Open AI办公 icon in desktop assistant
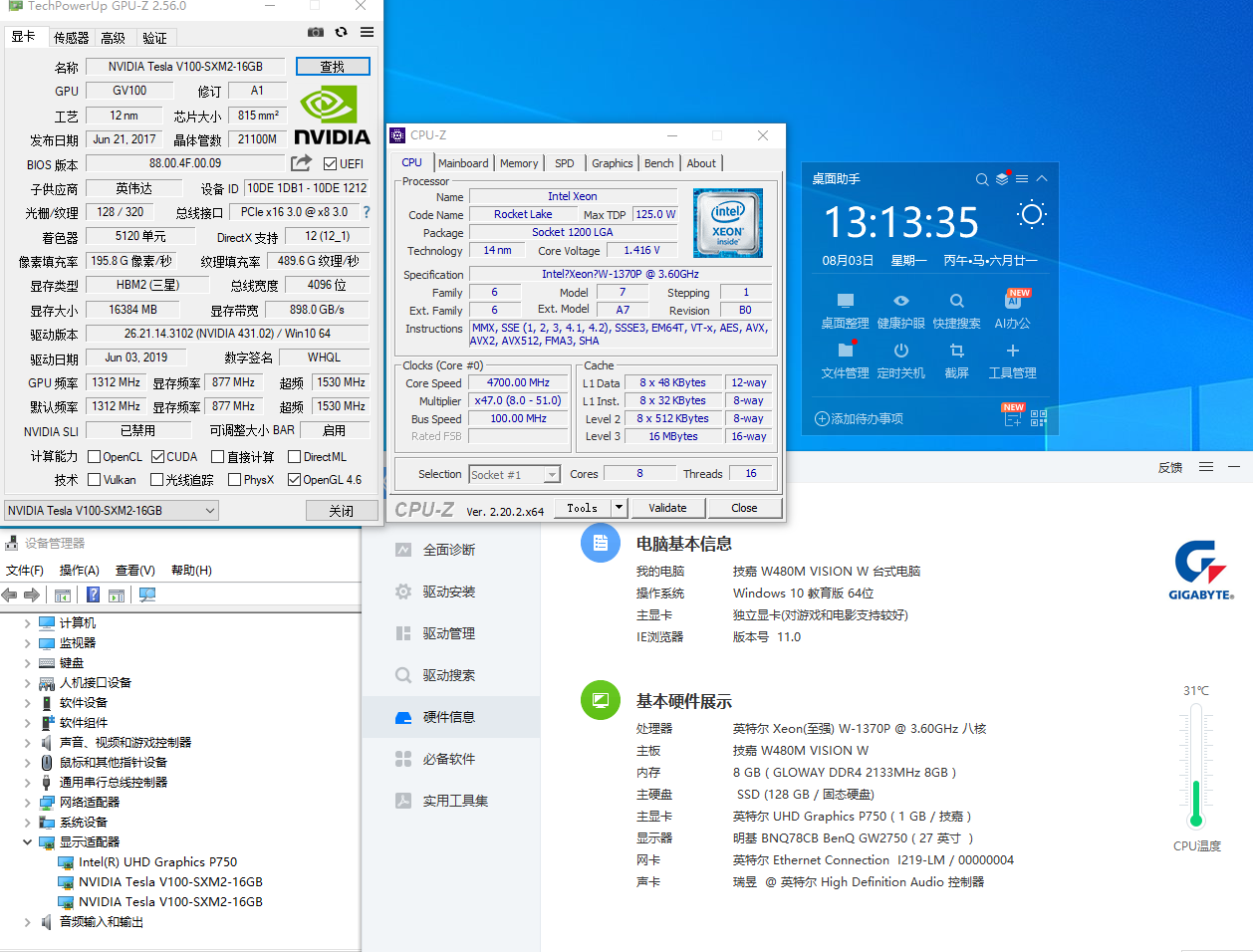The height and width of the screenshot is (952, 1253). [1013, 300]
